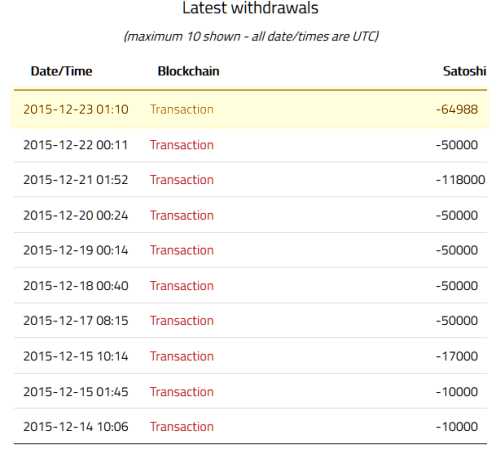The width and height of the screenshot is (500, 450).
Task: Click the Satoshi column header
Action: pyautogui.click(x=464, y=71)
